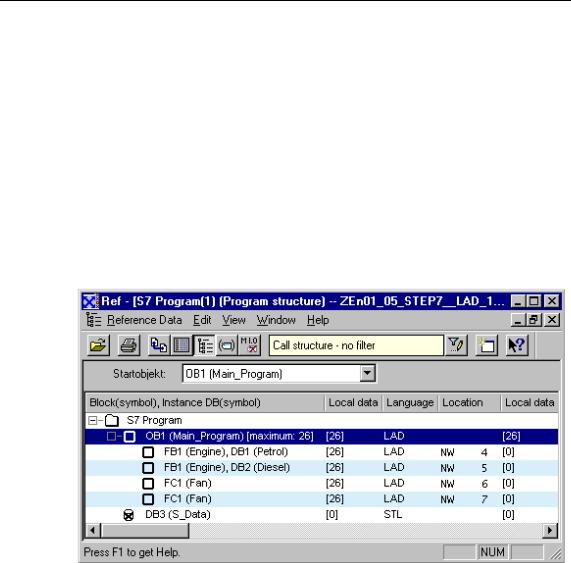Click the horizontal scrollbar right arrow
Viewport: 571px width, 563px height.
550,531
